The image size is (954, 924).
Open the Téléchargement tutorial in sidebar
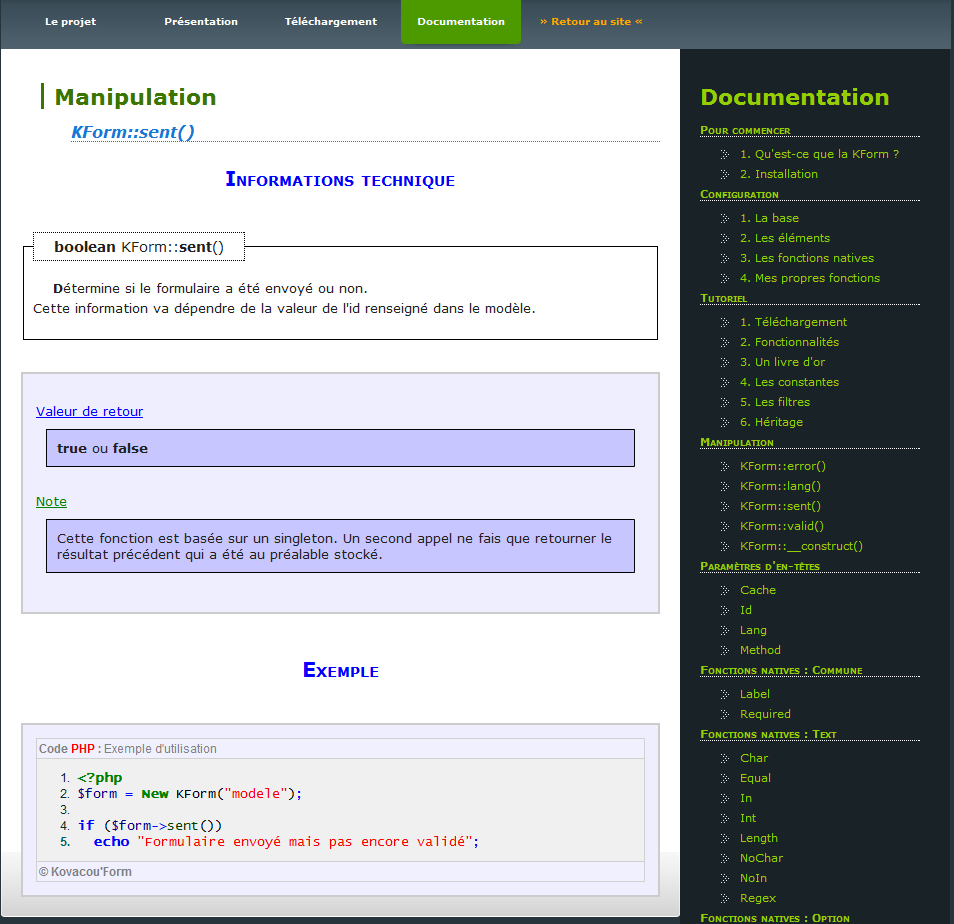[x=793, y=322]
